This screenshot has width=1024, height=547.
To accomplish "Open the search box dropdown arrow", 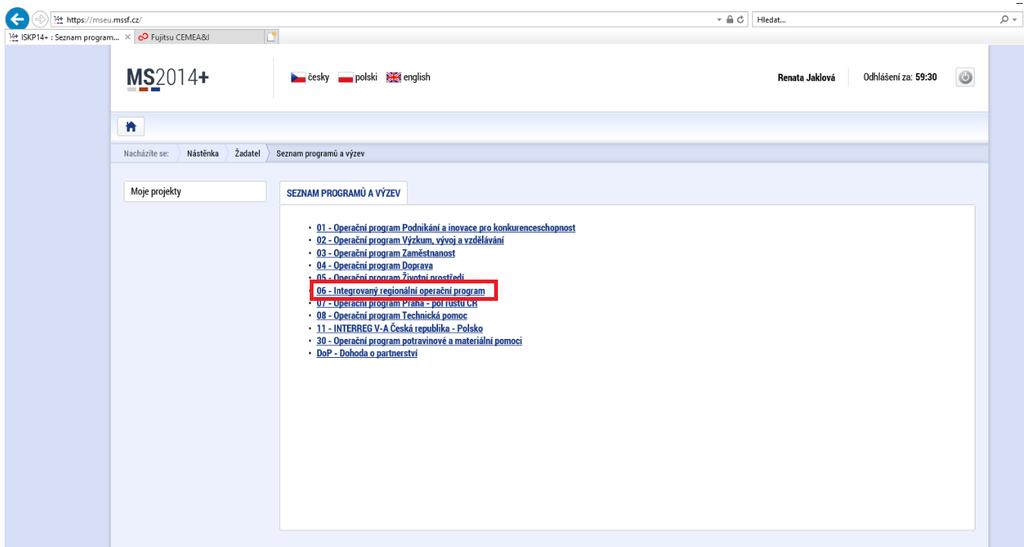I will 1014,20.
